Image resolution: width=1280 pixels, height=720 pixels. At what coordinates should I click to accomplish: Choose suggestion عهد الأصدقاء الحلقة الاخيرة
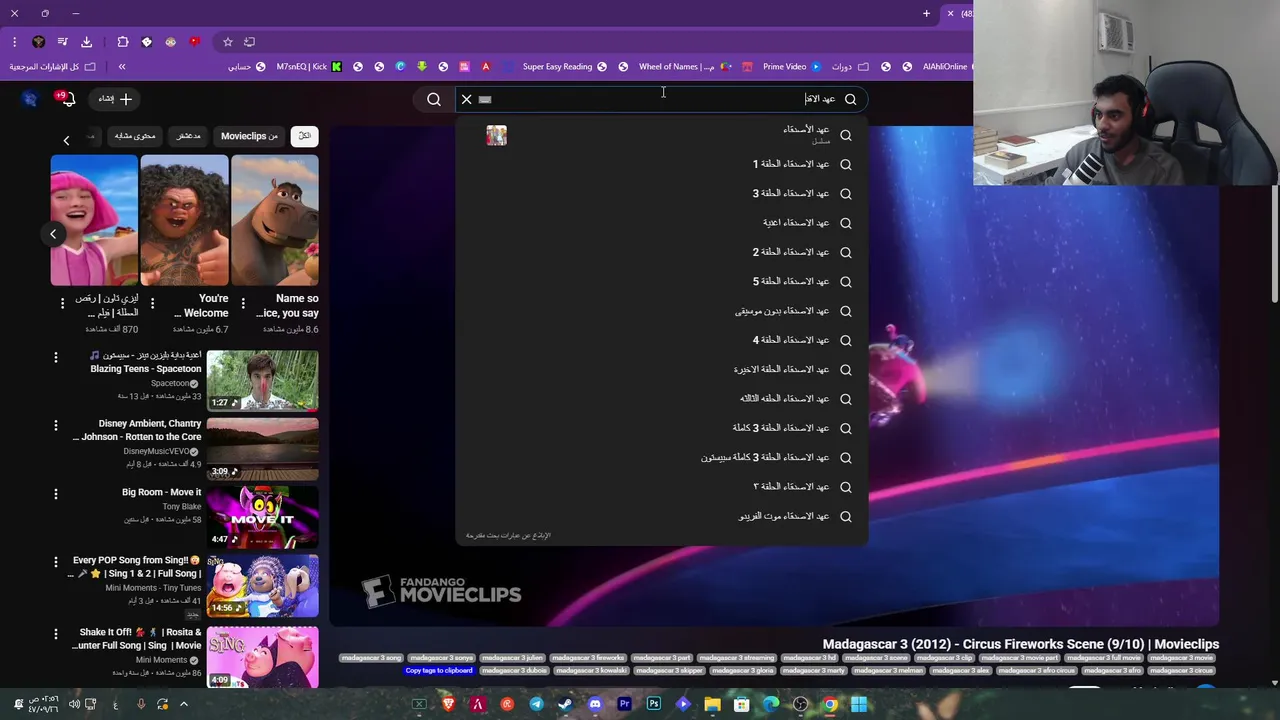[x=661, y=369]
